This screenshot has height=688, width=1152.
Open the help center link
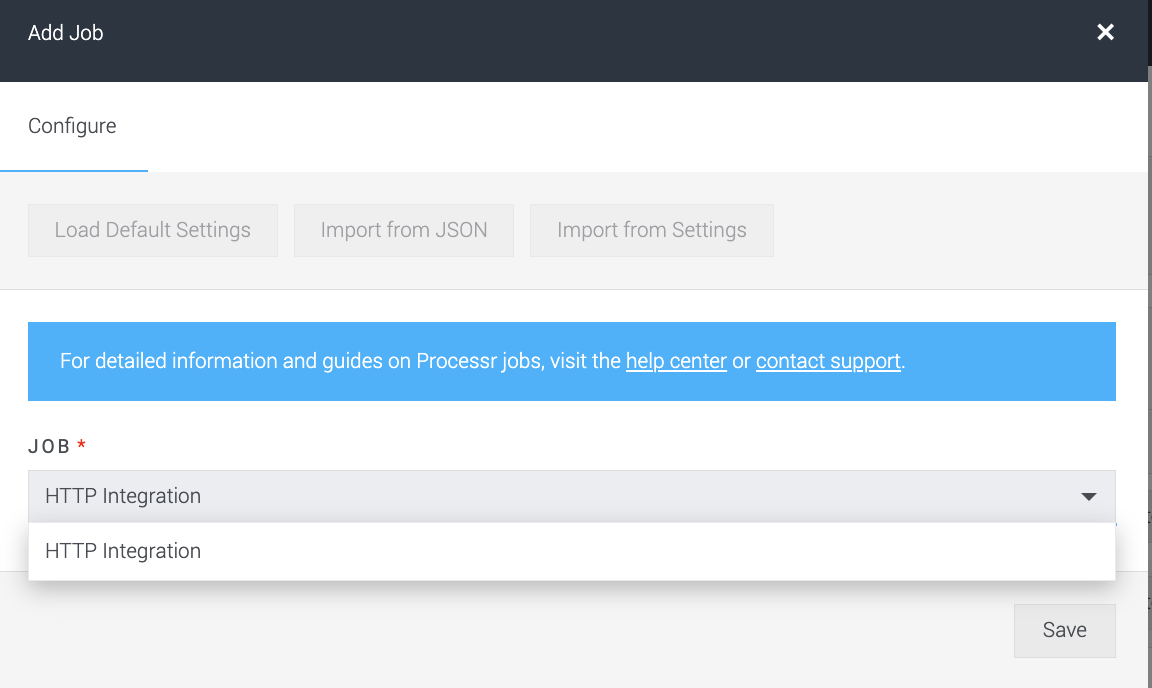[x=675, y=361]
